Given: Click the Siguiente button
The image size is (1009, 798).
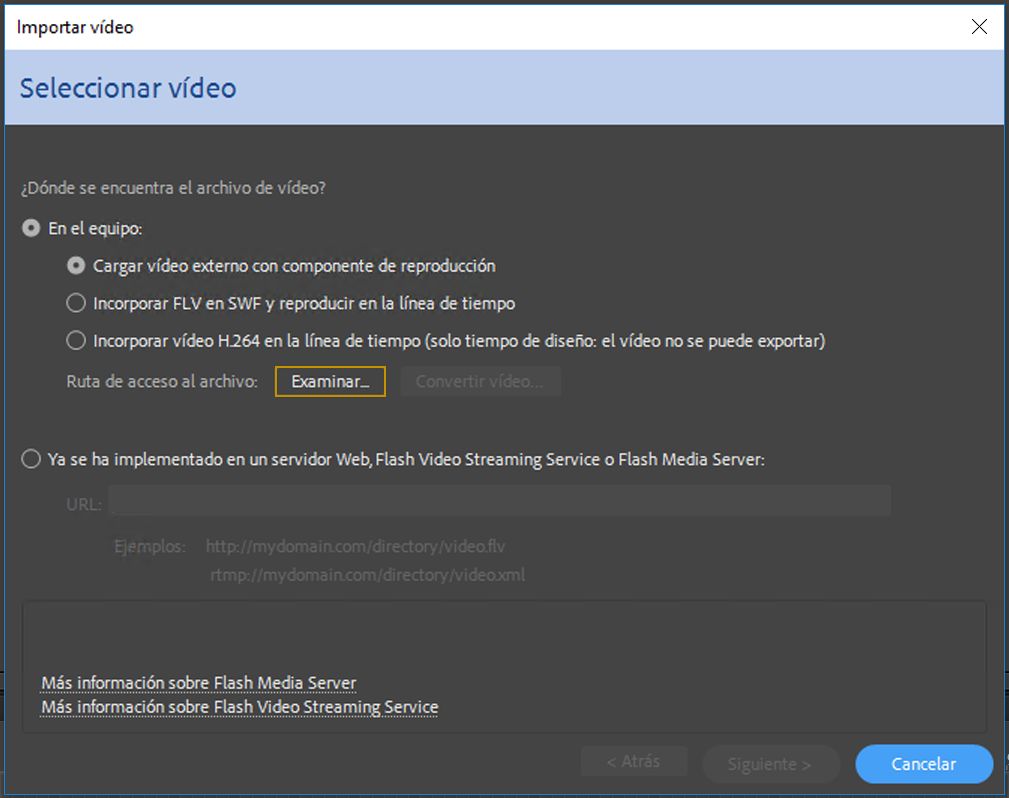Looking at the screenshot, I should (x=770, y=763).
